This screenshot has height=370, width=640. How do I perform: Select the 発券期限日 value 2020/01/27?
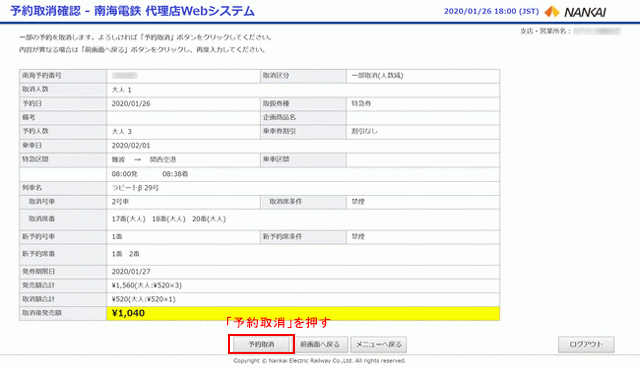tap(131, 272)
